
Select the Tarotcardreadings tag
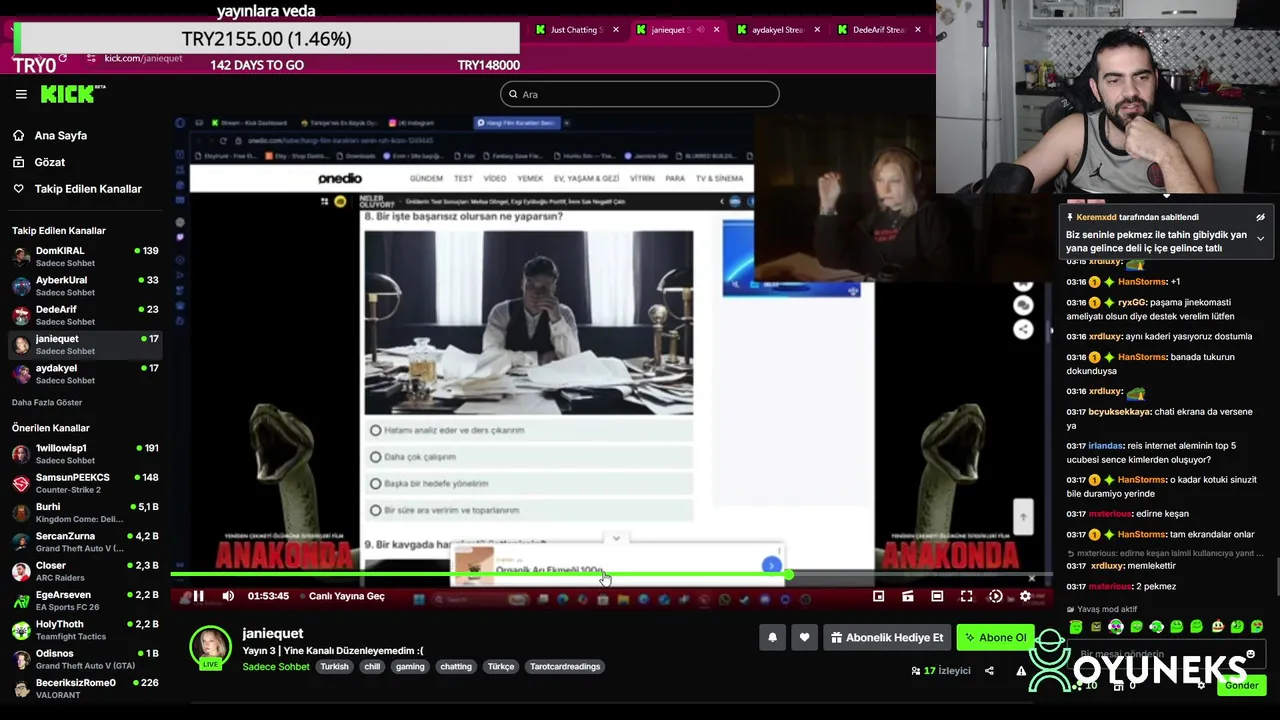(565, 666)
